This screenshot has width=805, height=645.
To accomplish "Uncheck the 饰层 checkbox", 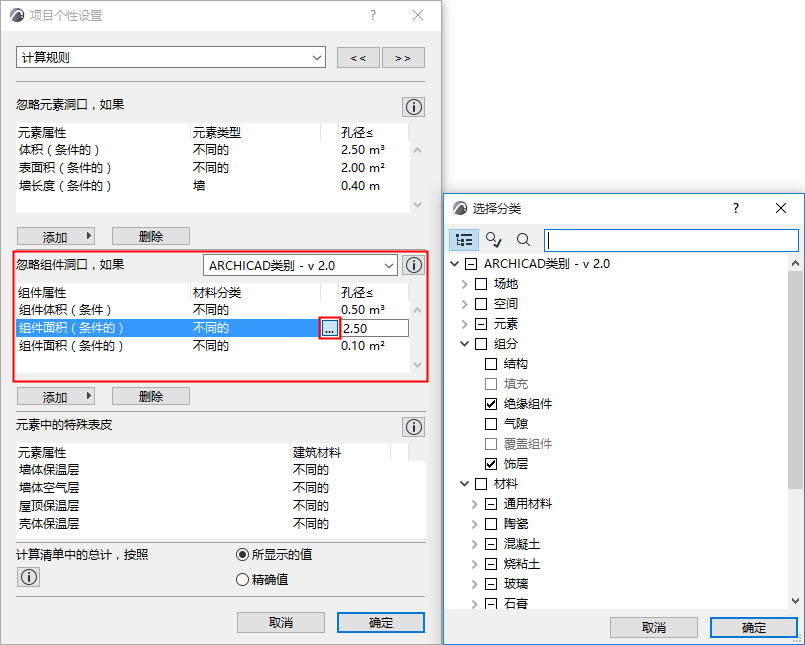I will pyautogui.click(x=491, y=464).
